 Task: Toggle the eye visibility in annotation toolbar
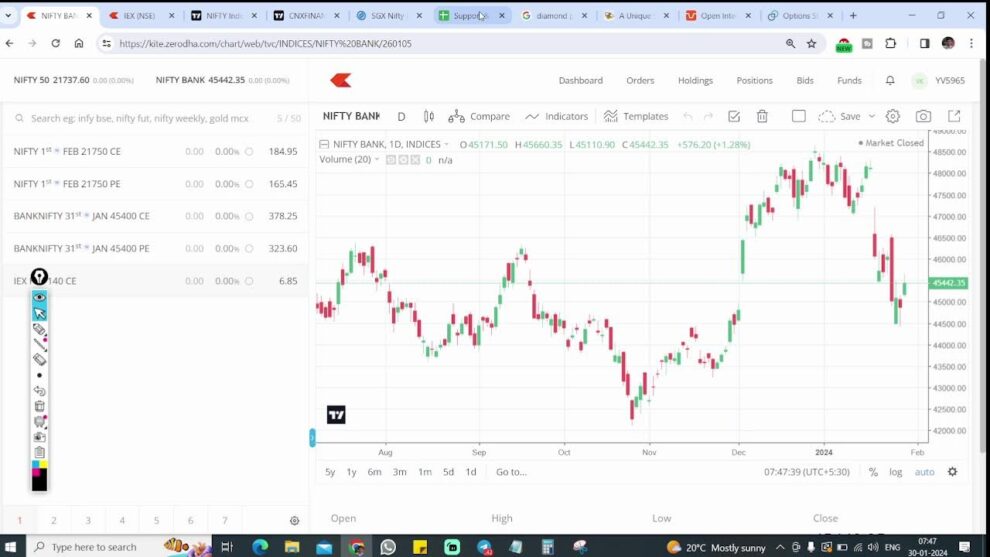pyautogui.click(x=40, y=297)
